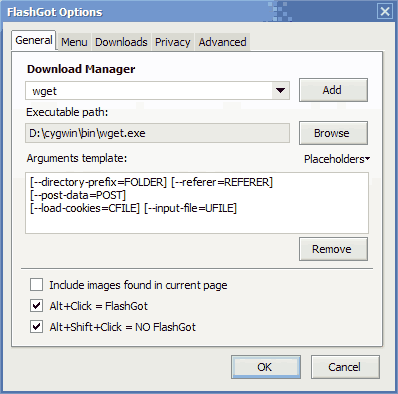Close the FlashGot Options dialog
This screenshot has width=398, height=394.
(x=385, y=12)
